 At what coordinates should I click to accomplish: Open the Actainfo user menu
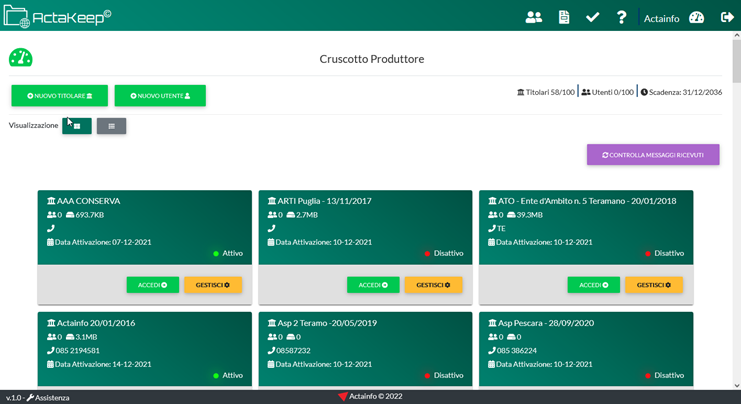click(661, 18)
